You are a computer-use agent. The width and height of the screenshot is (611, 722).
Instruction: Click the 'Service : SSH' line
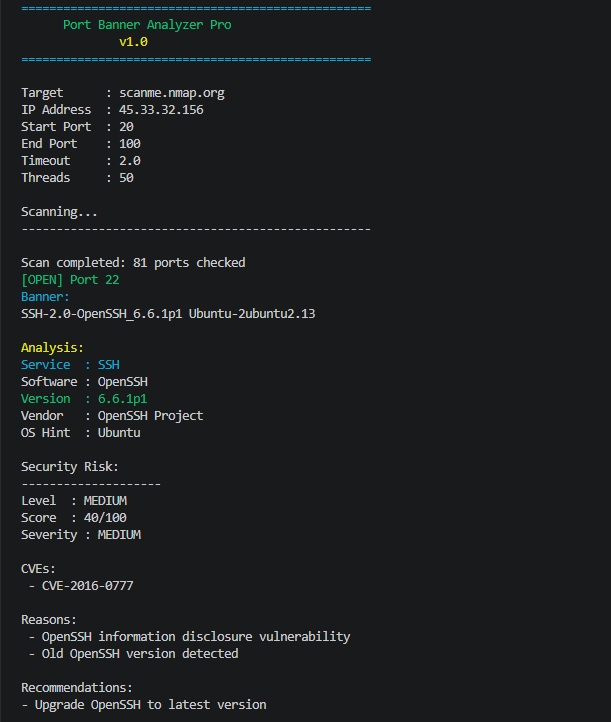tap(70, 365)
